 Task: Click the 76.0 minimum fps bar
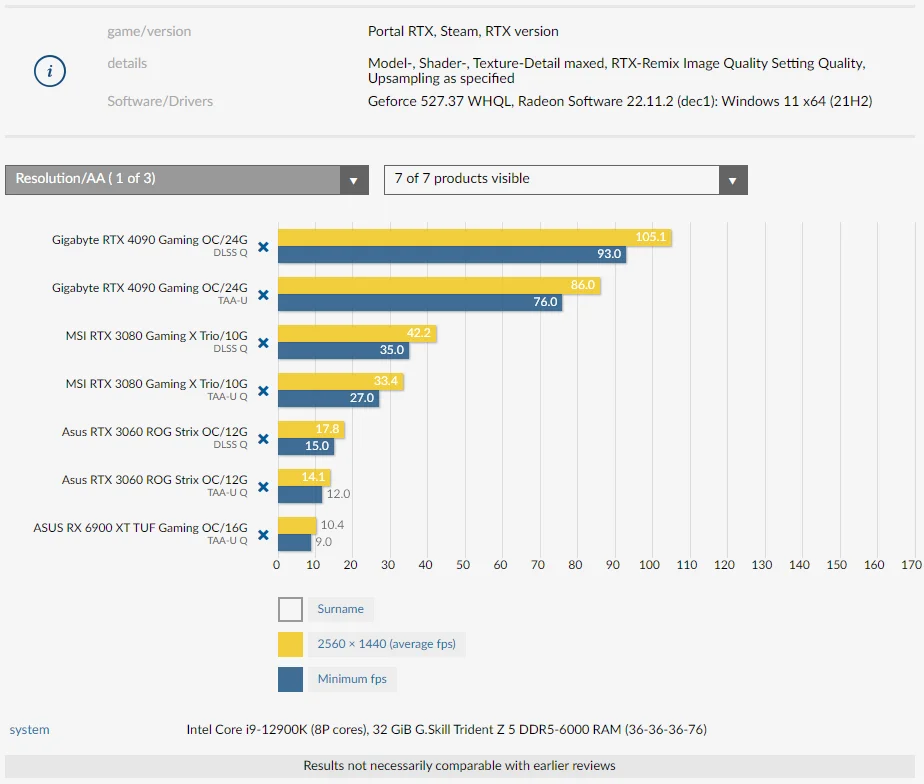click(420, 302)
